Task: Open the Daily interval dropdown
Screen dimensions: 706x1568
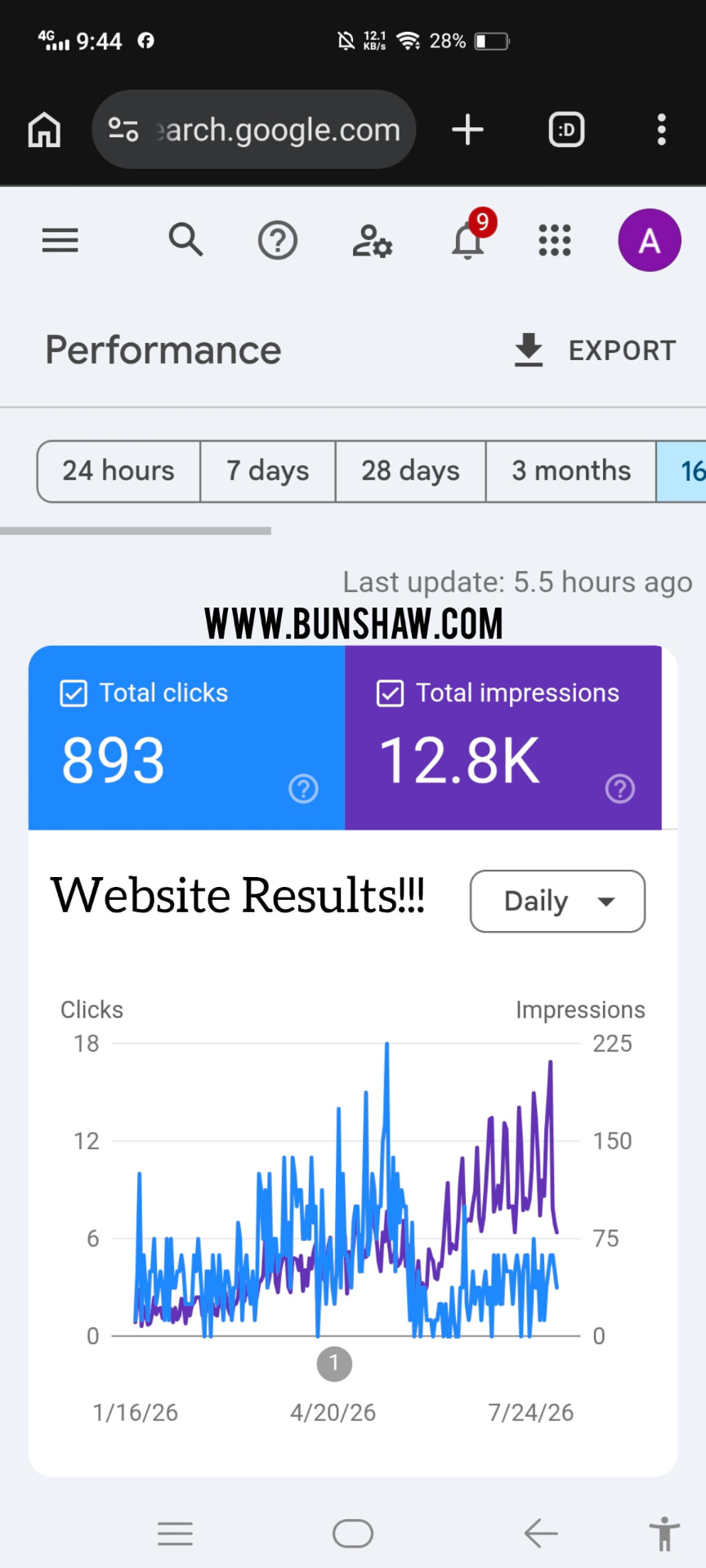Action: pos(557,902)
